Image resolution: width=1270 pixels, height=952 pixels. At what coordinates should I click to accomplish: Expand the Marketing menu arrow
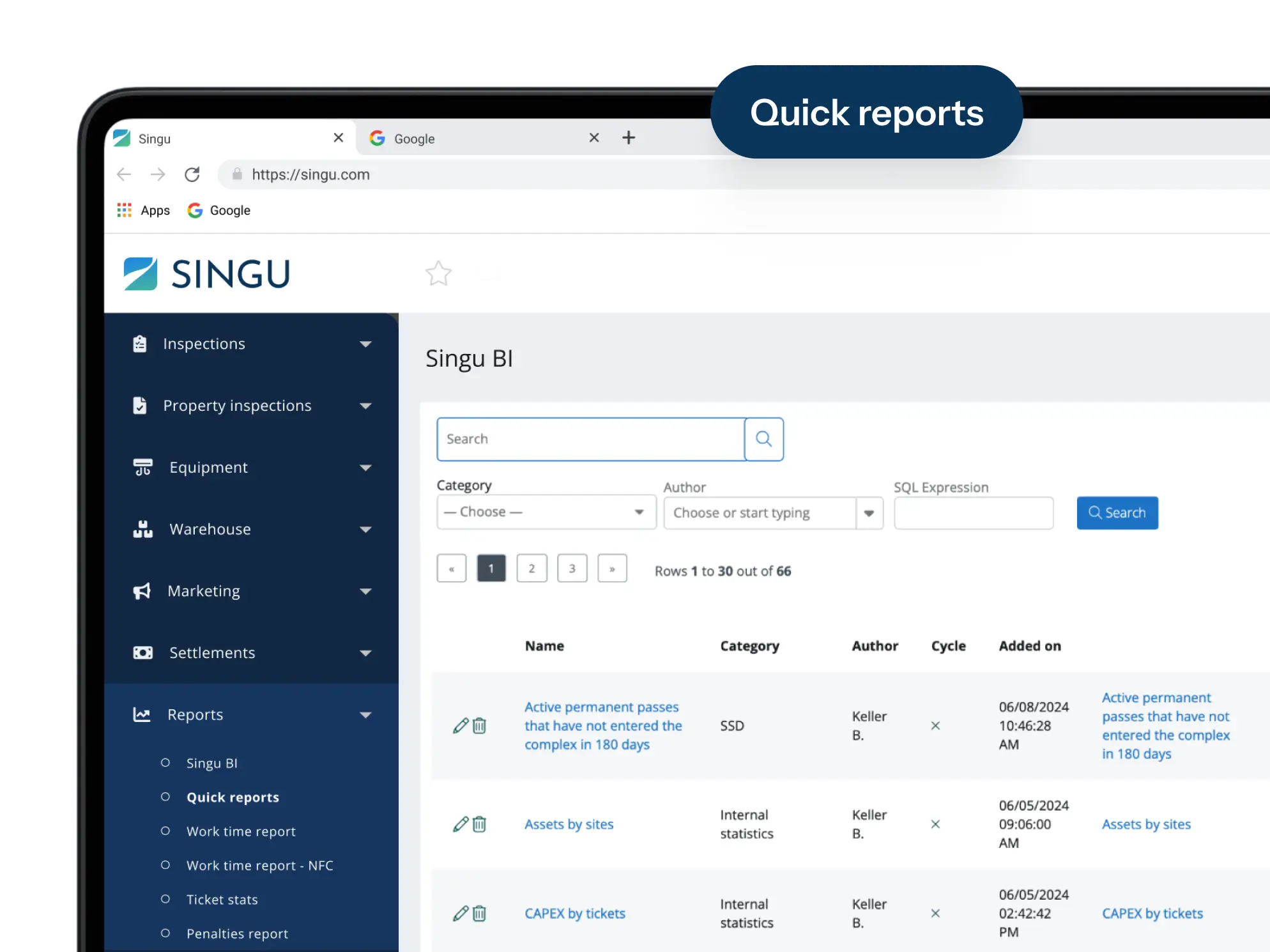(365, 592)
